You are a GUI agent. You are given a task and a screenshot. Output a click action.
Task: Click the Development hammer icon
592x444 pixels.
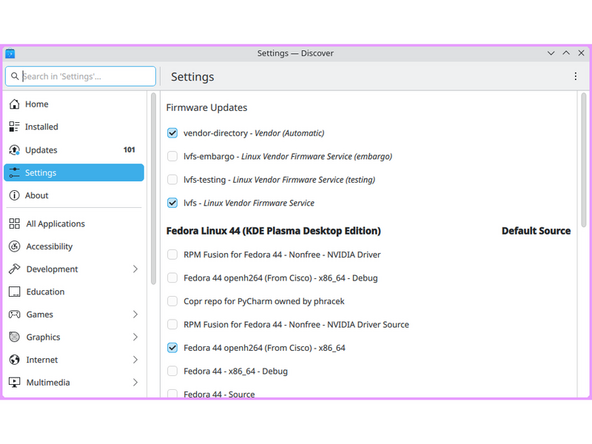click(14, 269)
